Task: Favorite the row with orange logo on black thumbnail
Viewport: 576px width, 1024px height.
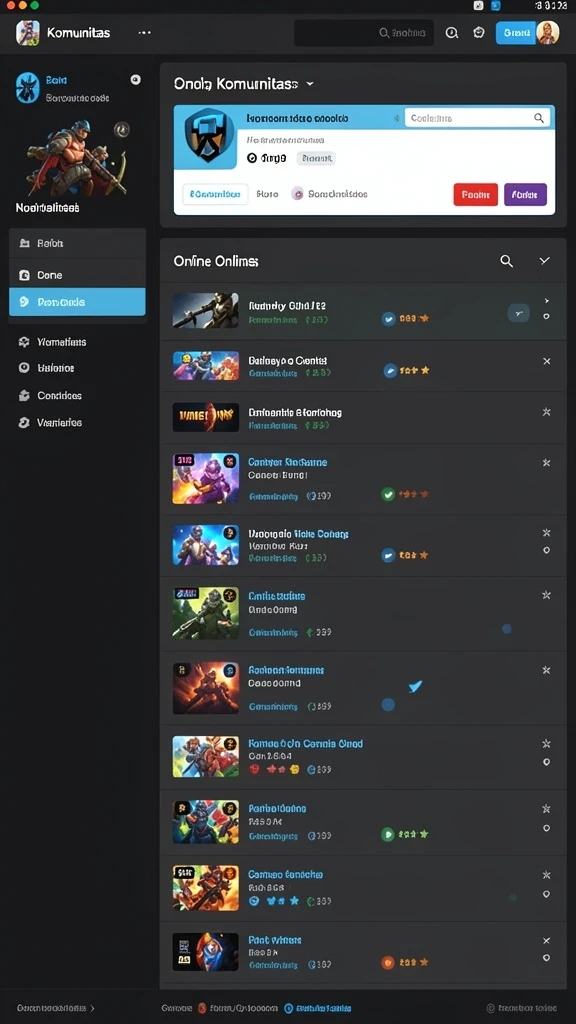Action: [x=547, y=412]
